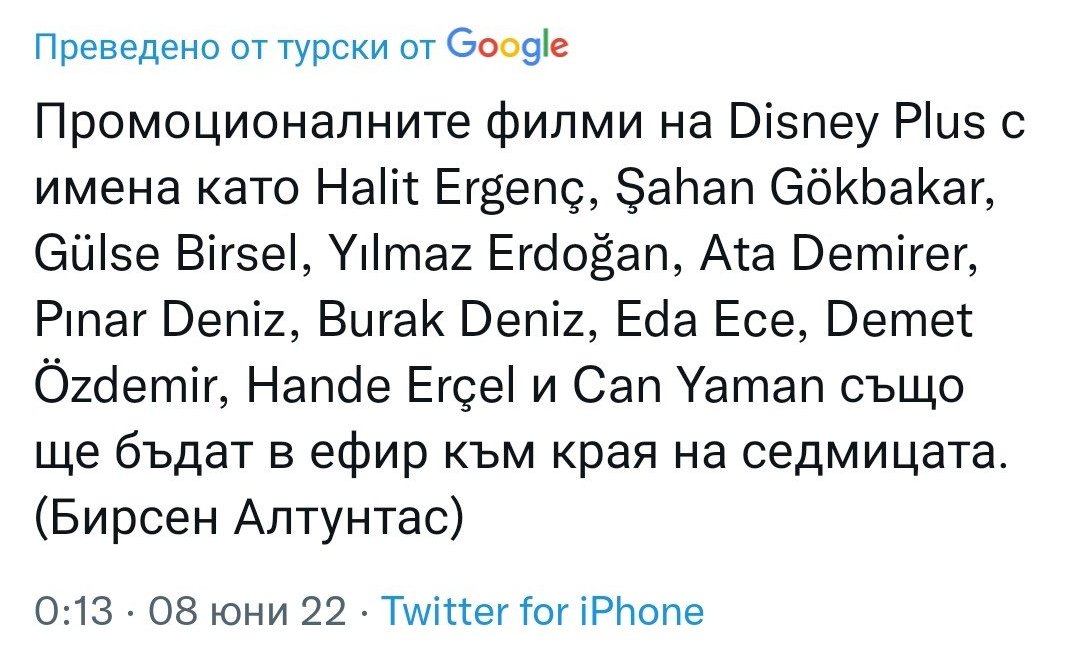Click the name 'Hande Erçel' in the tweet
1080x651 pixels.
point(380,386)
